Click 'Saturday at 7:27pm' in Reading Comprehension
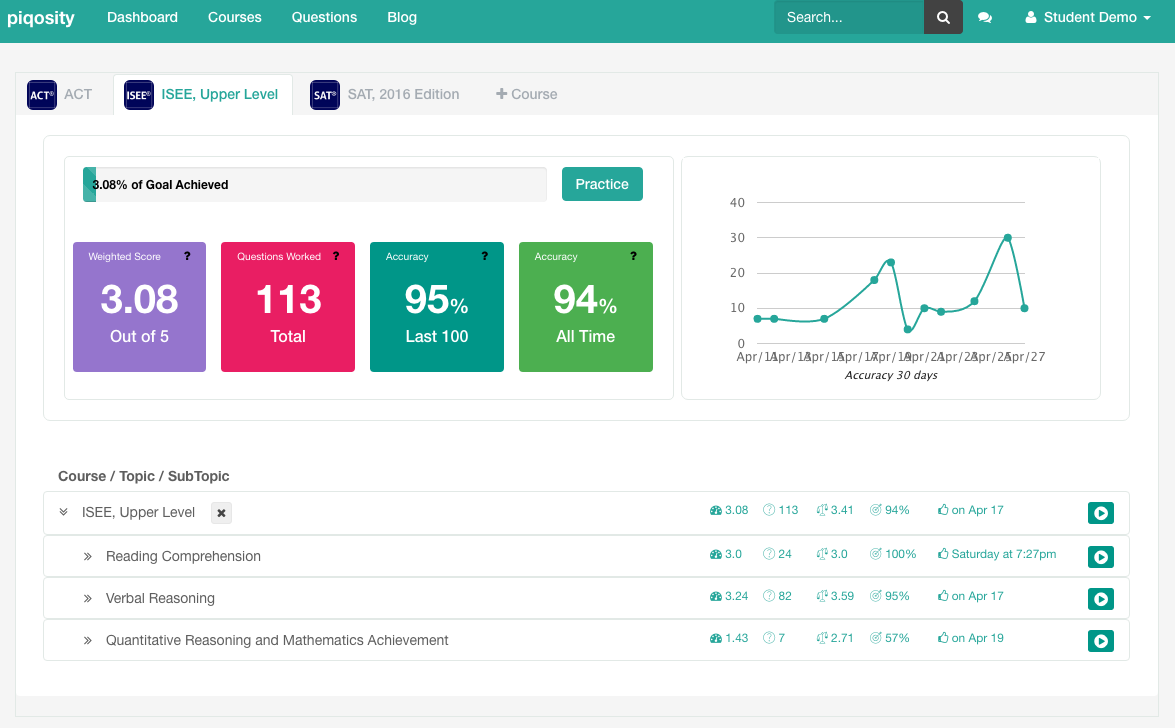 coord(997,554)
